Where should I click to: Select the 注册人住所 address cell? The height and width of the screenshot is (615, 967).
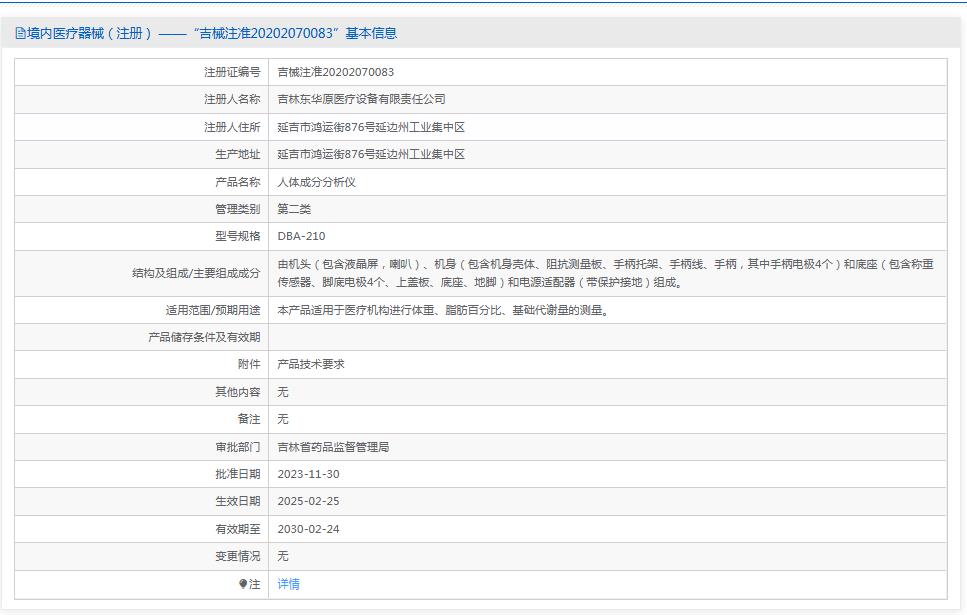pyautogui.click(x=373, y=126)
